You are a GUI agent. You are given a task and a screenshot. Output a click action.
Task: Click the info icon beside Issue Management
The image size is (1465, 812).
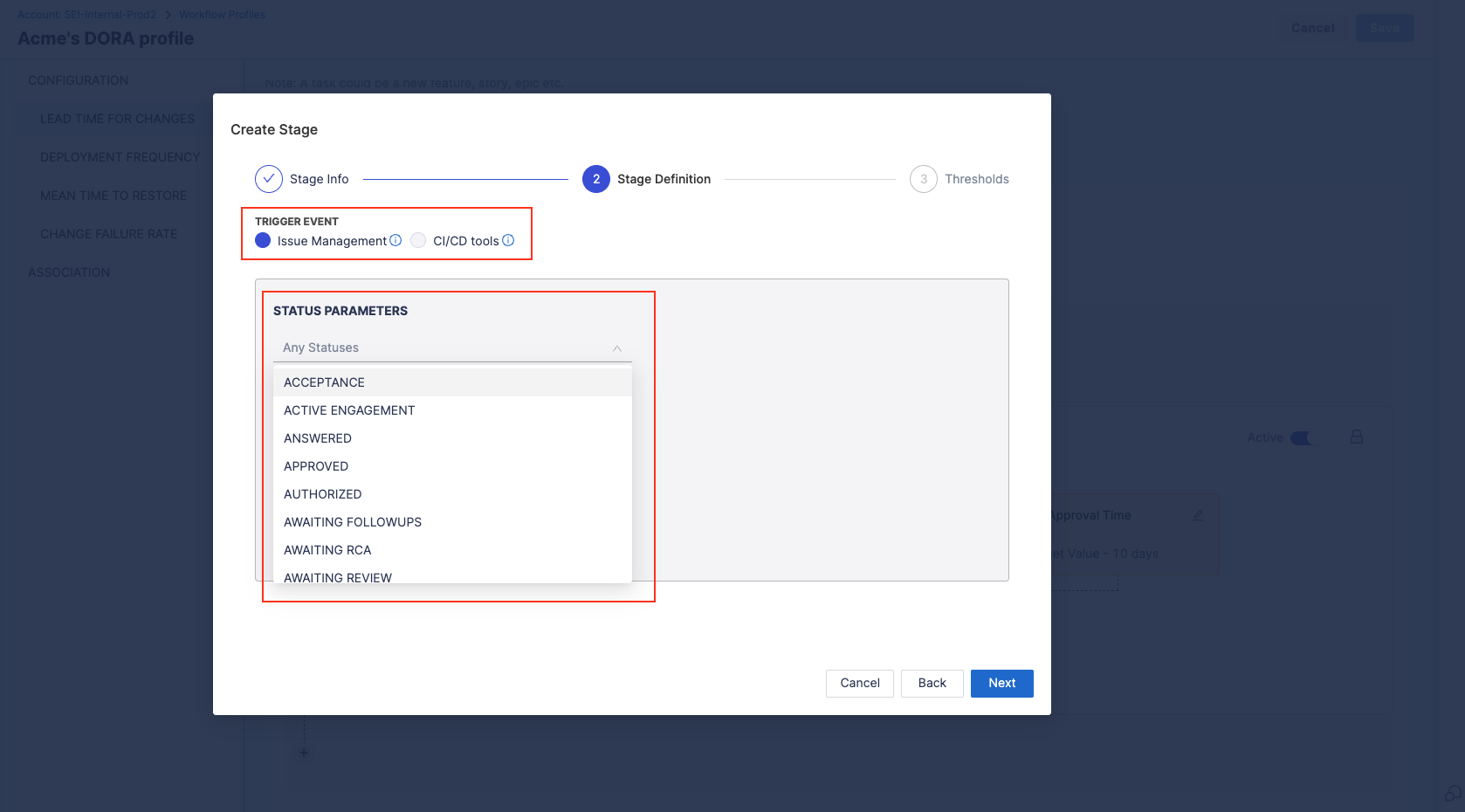tap(395, 240)
